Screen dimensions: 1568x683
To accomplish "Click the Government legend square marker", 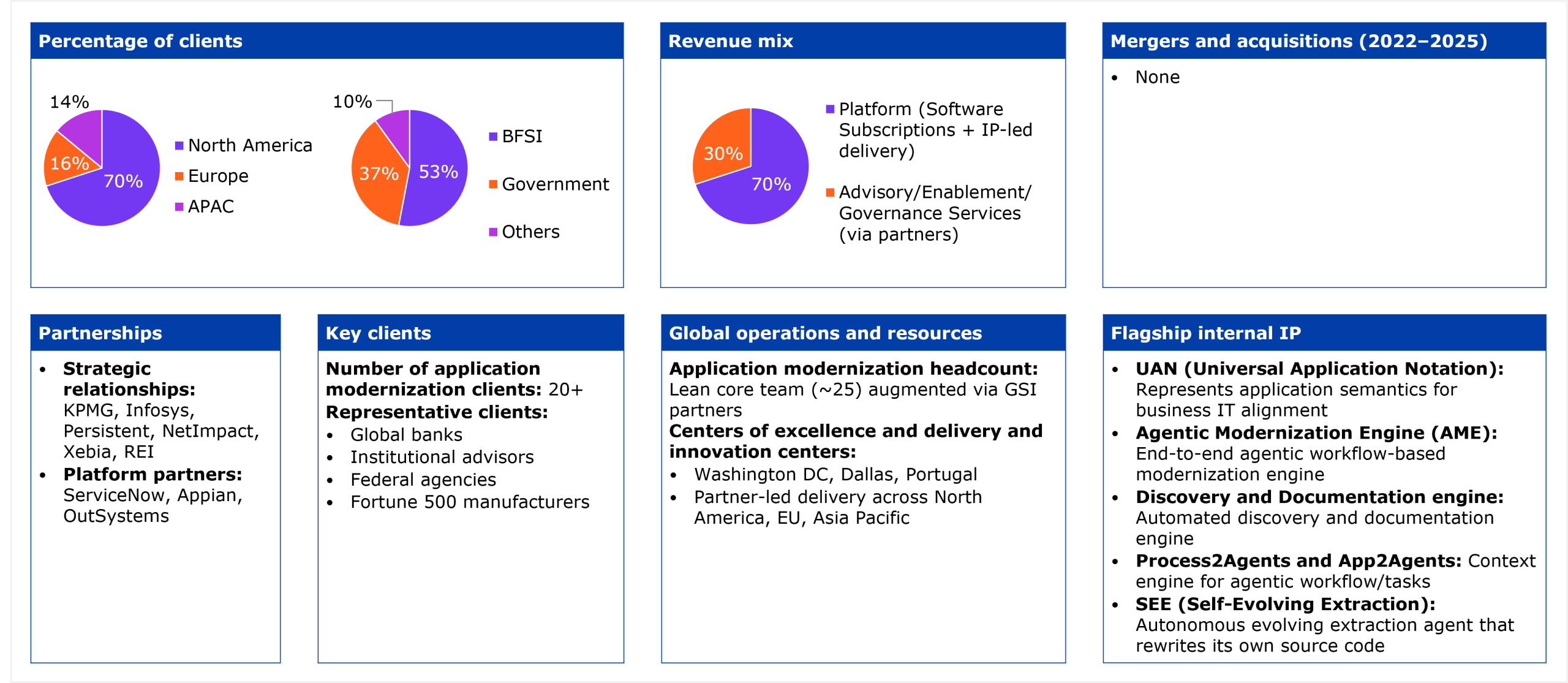I will click(x=493, y=184).
